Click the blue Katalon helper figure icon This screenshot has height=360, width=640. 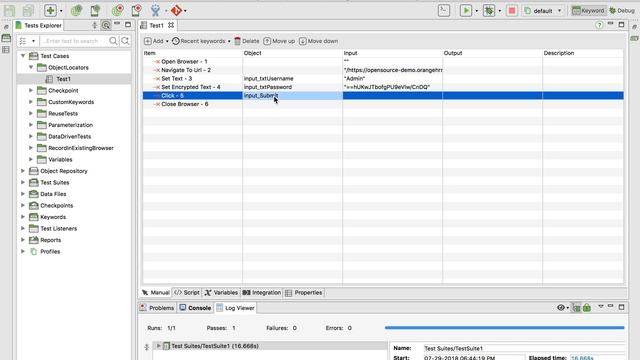point(155,11)
